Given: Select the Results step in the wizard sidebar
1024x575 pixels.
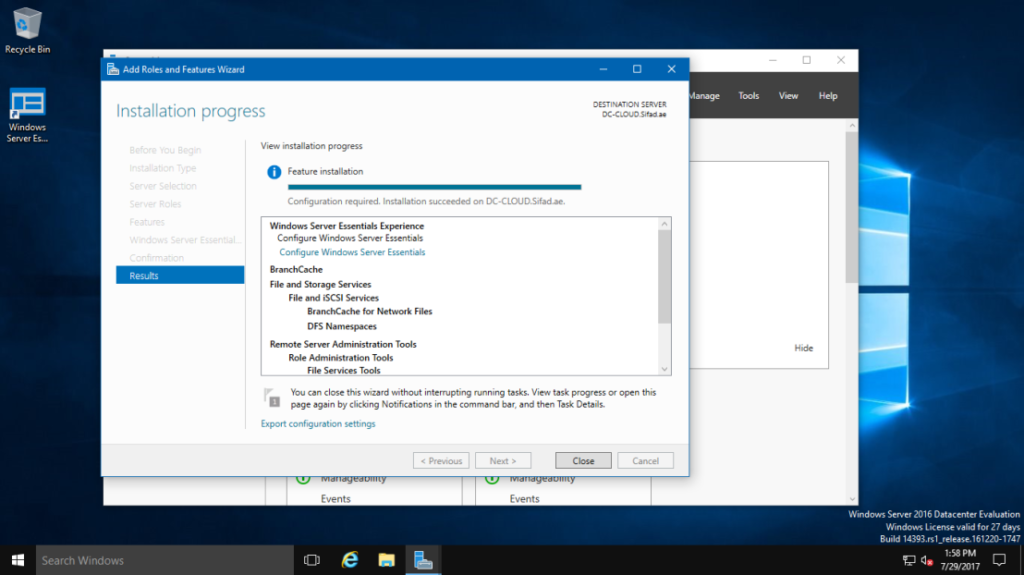Looking at the screenshot, I should point(180,275).
